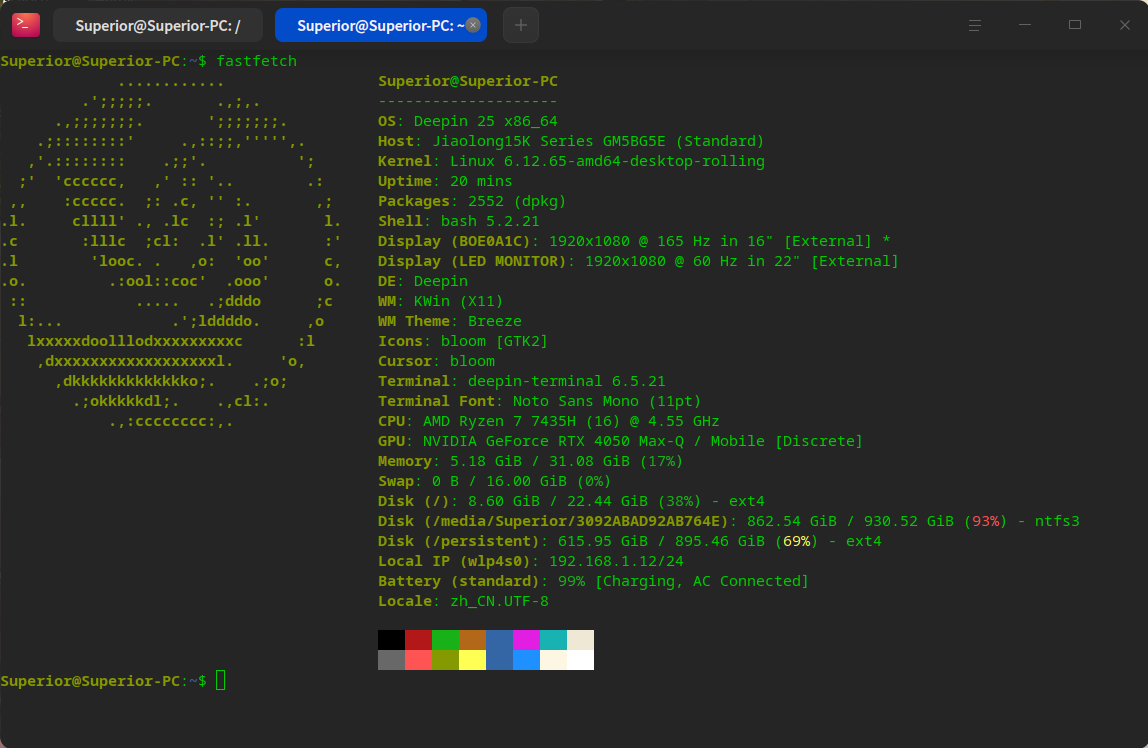
Task: Click the pure white color block
Action: click(x=580, y=660)
